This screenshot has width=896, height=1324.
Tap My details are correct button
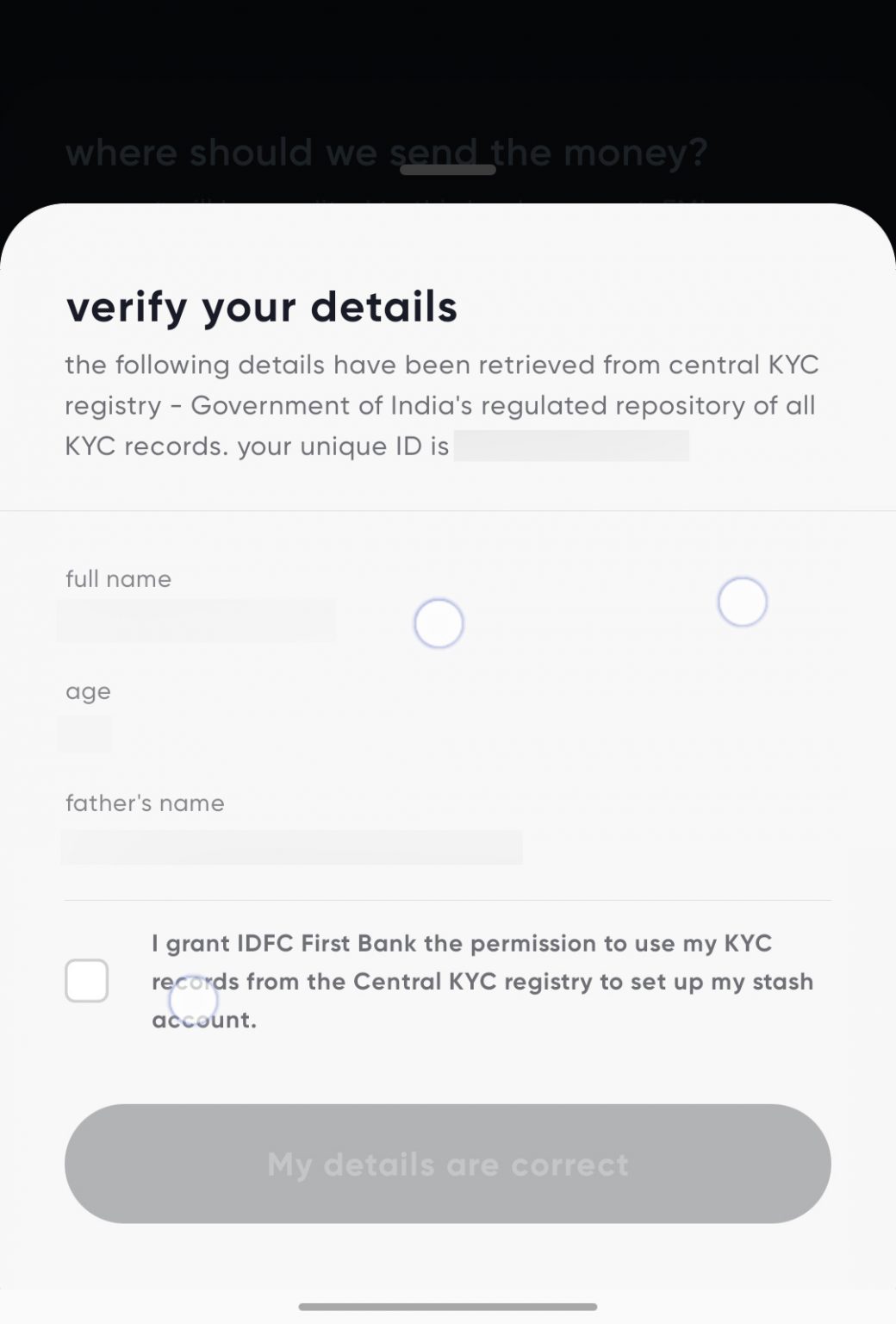click(x=447, y=1164)
